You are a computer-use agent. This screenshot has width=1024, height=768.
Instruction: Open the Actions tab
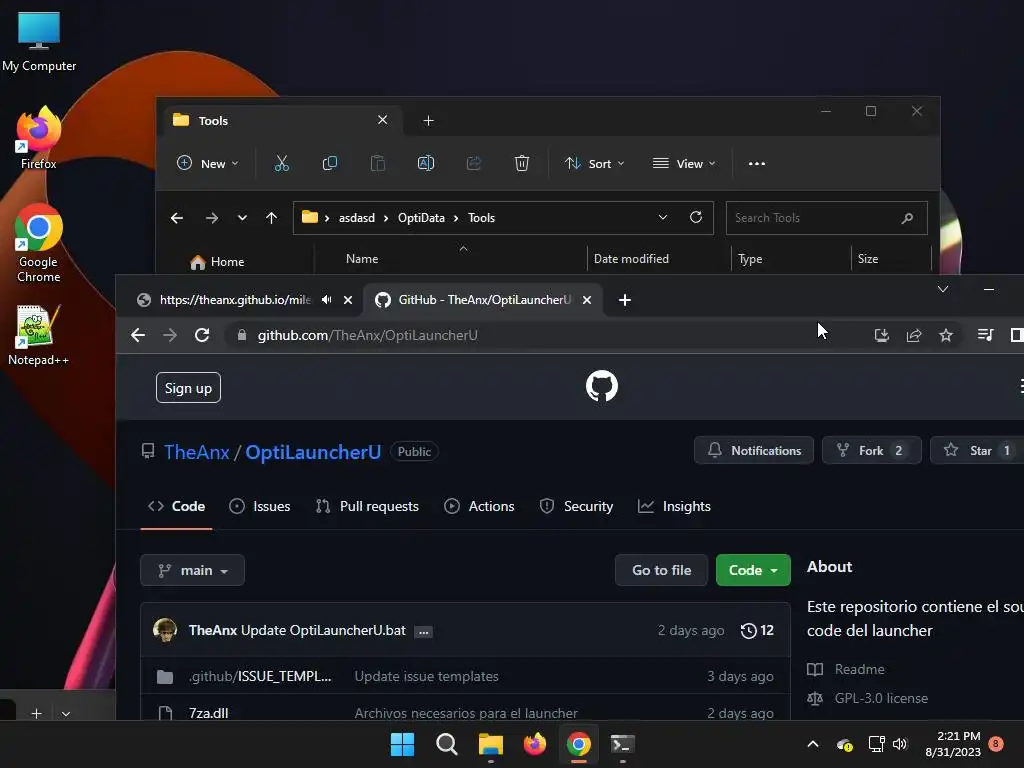(479, 506)
